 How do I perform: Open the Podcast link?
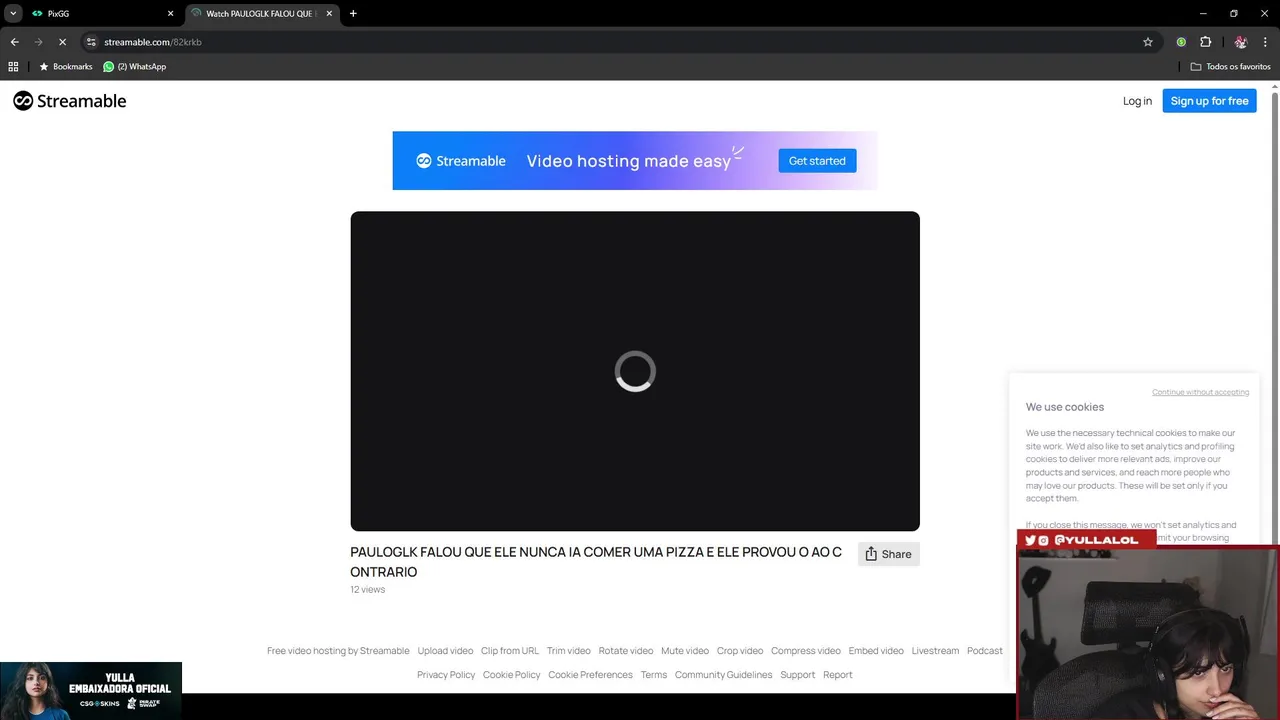click(985, 651)
